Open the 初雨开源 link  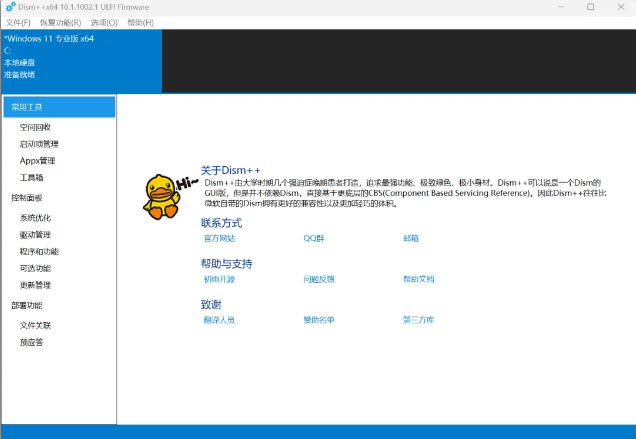coord(219,279)
